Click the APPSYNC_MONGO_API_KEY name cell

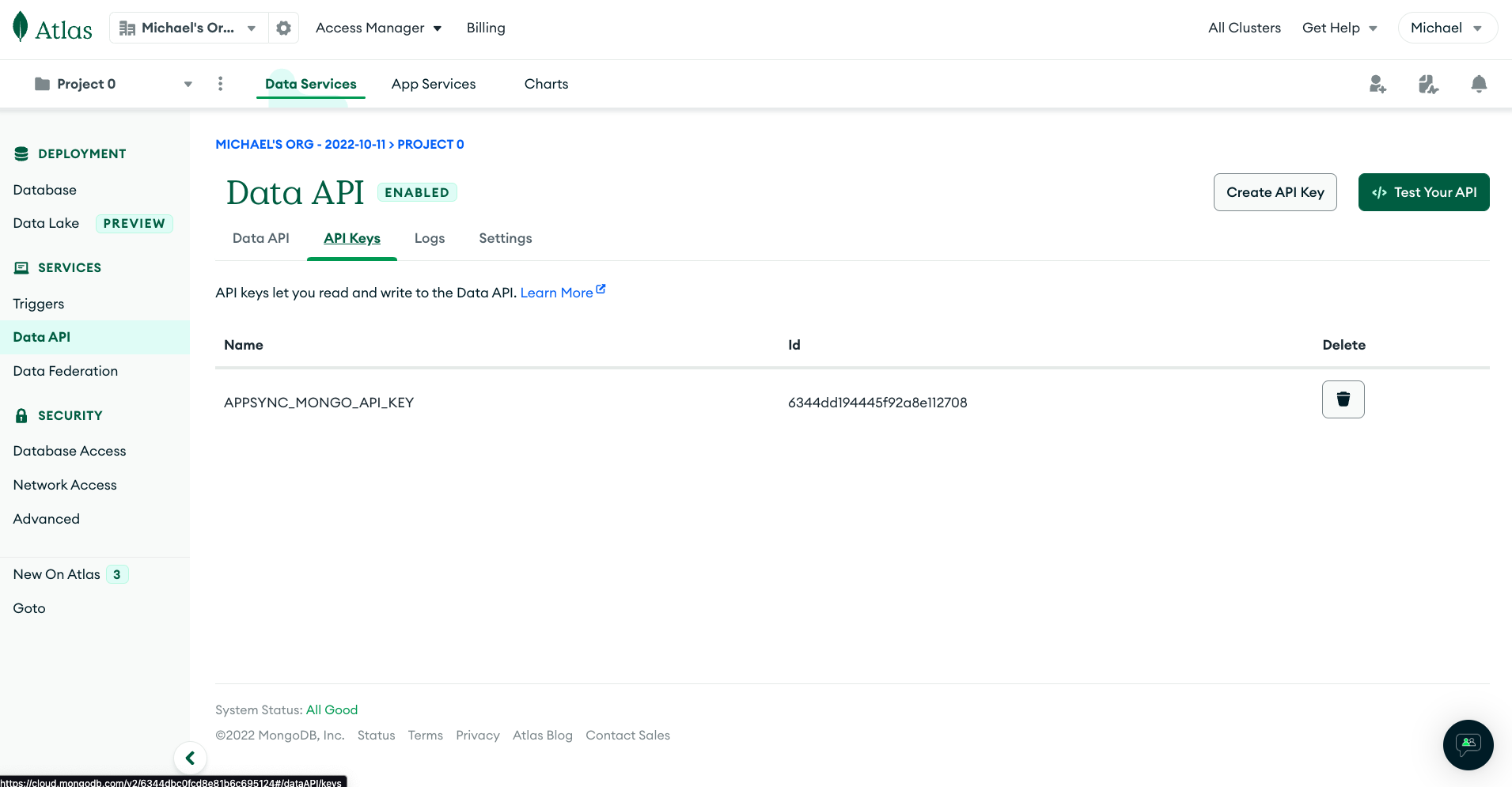[x=319, y=403]
